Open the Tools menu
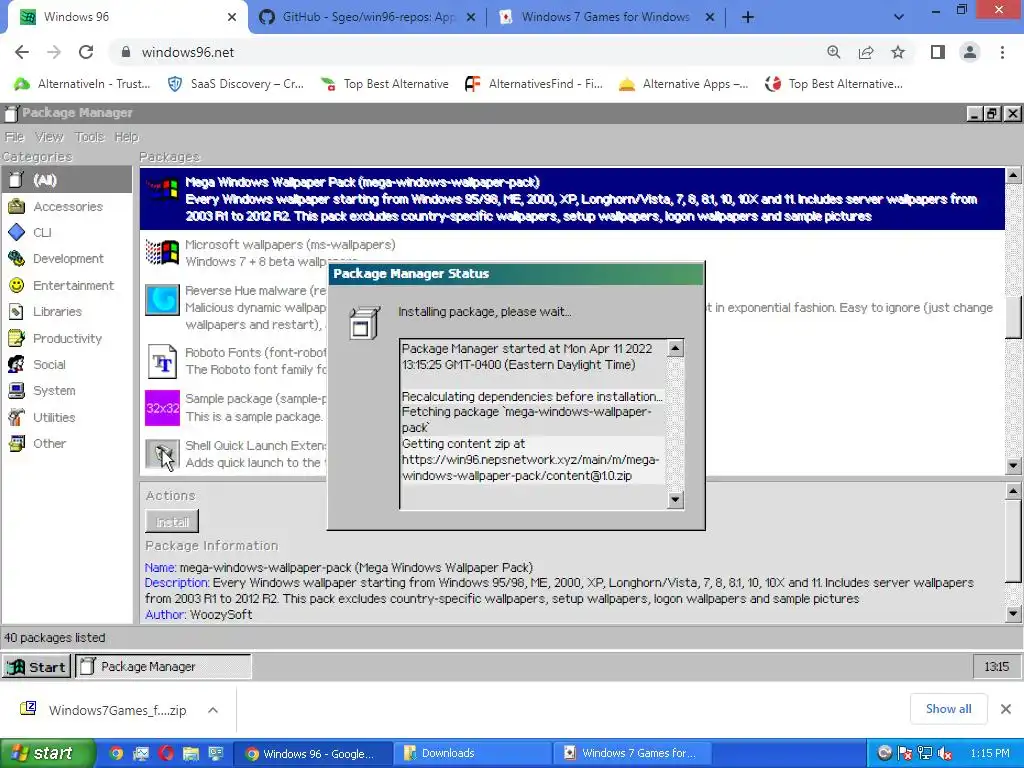The width and height of the screenshot is (1024, 768). click(x=89, y=136)
